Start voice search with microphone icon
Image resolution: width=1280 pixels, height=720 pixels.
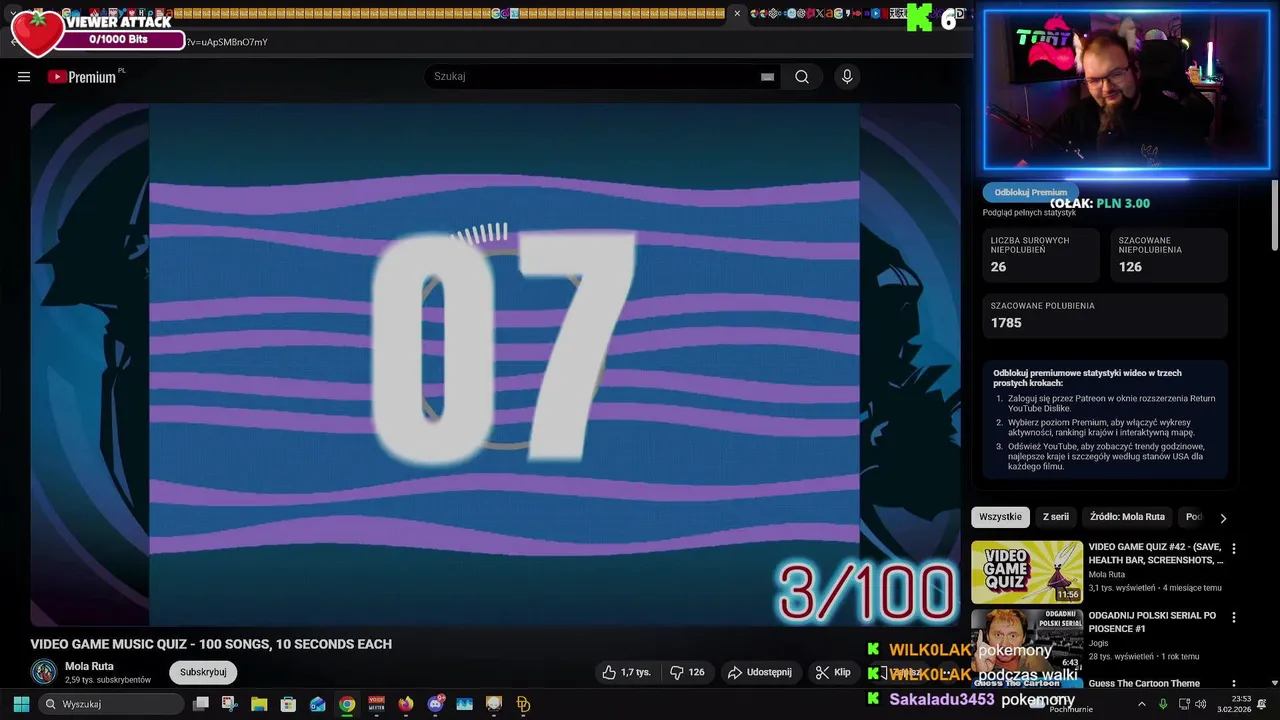(x=847, y=77)
